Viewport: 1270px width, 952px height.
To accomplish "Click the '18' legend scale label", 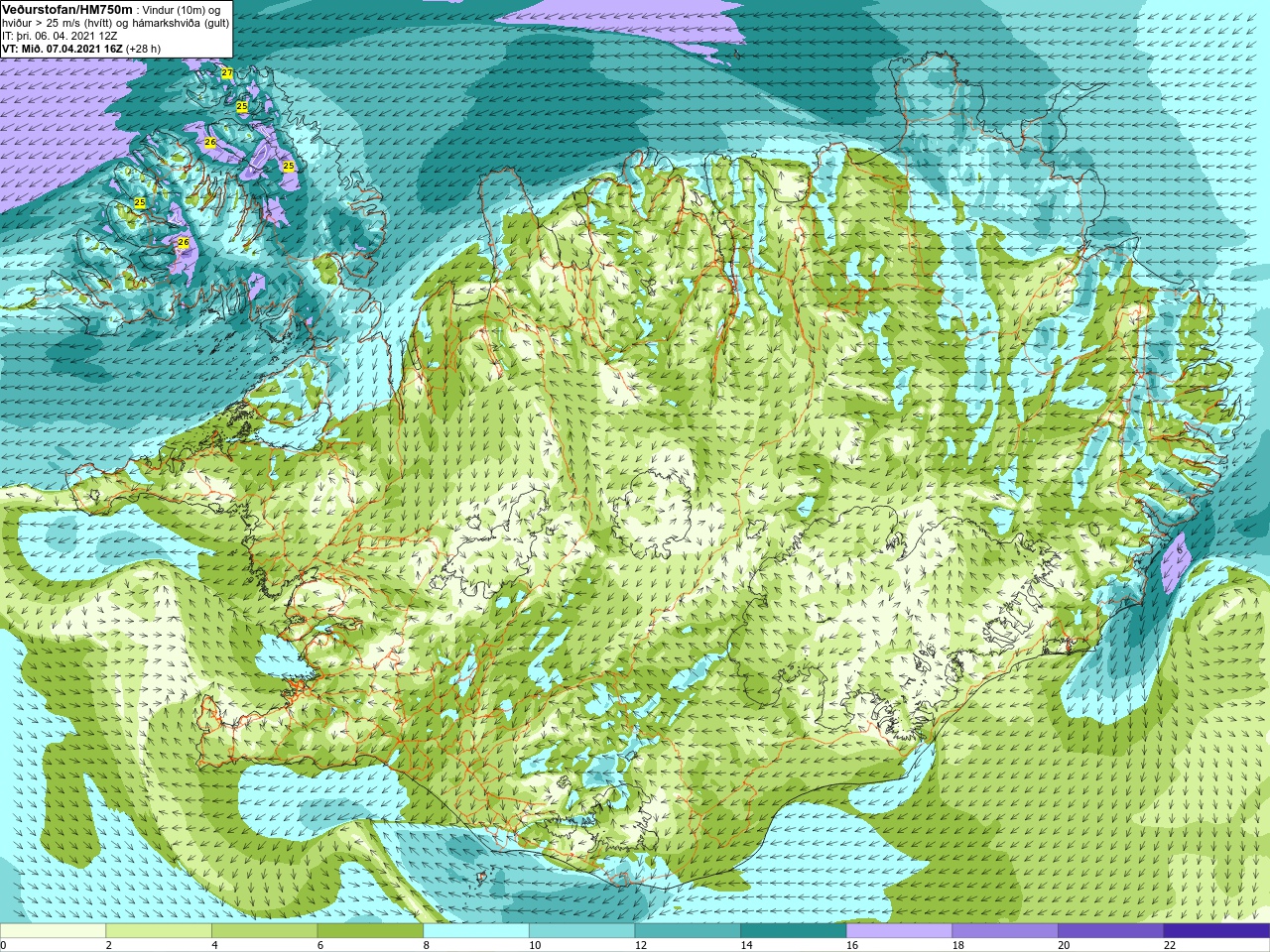I will coord(958,945).
